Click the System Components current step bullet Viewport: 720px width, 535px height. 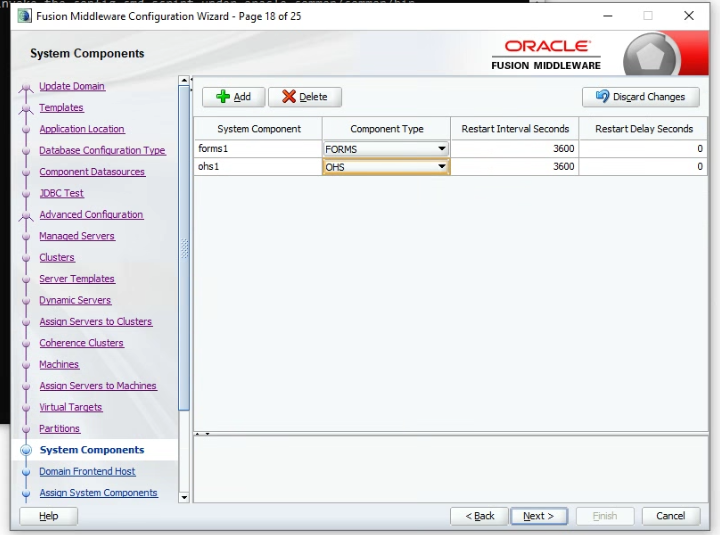point(26,450)
